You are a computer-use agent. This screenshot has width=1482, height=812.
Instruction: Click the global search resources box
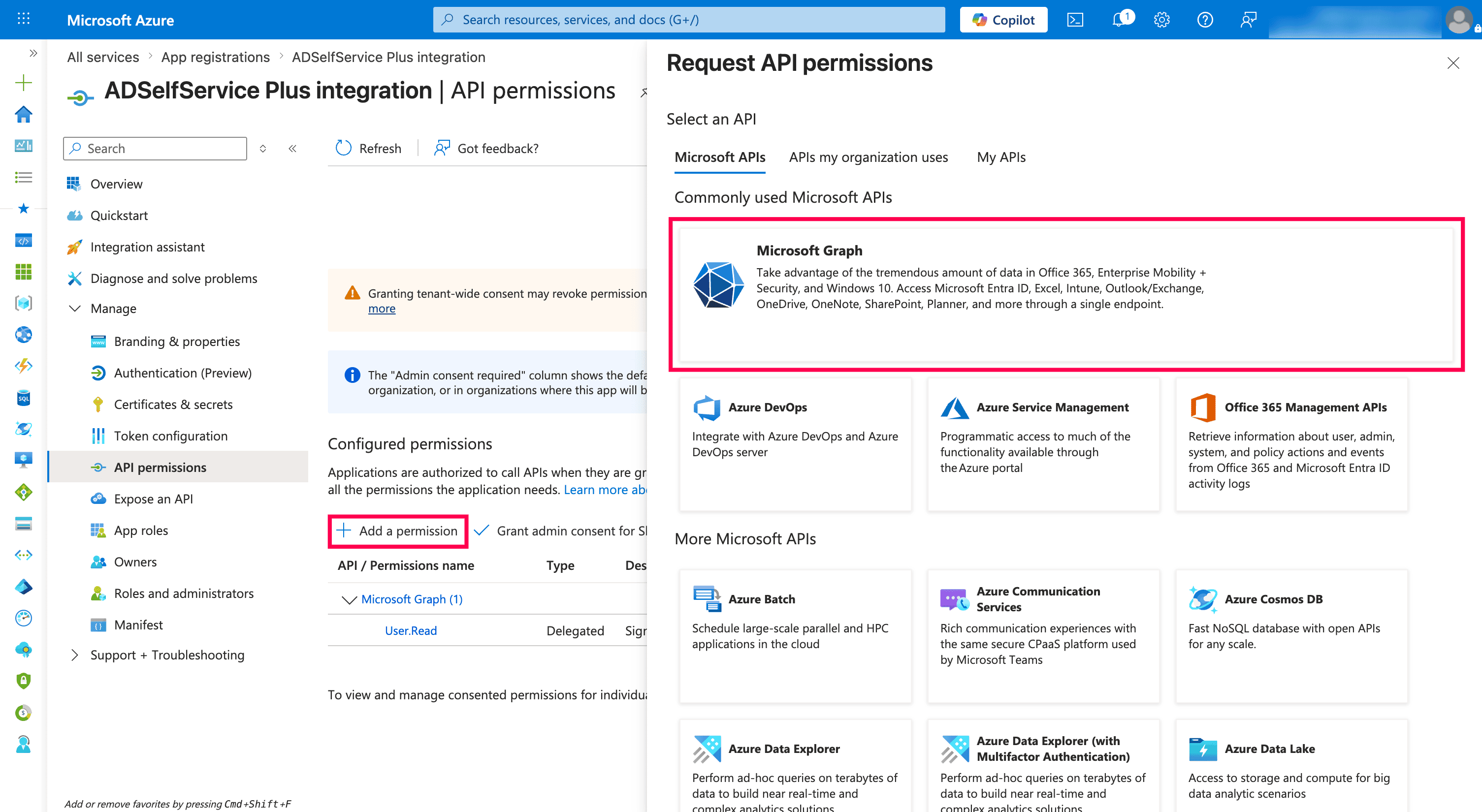click(689, 20)
